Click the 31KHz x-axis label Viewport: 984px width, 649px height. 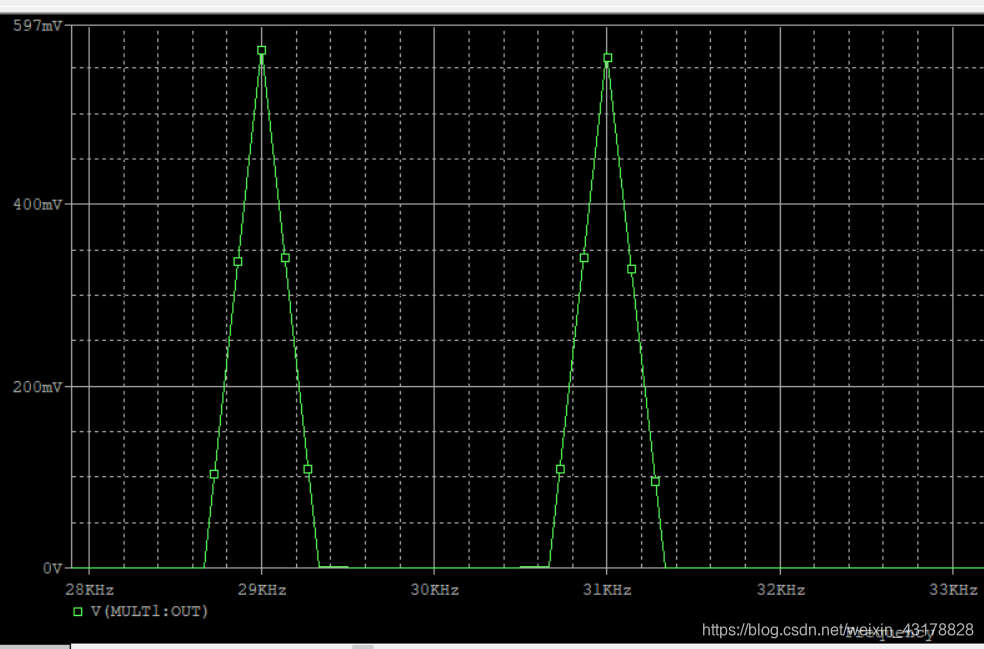[607, 590]
